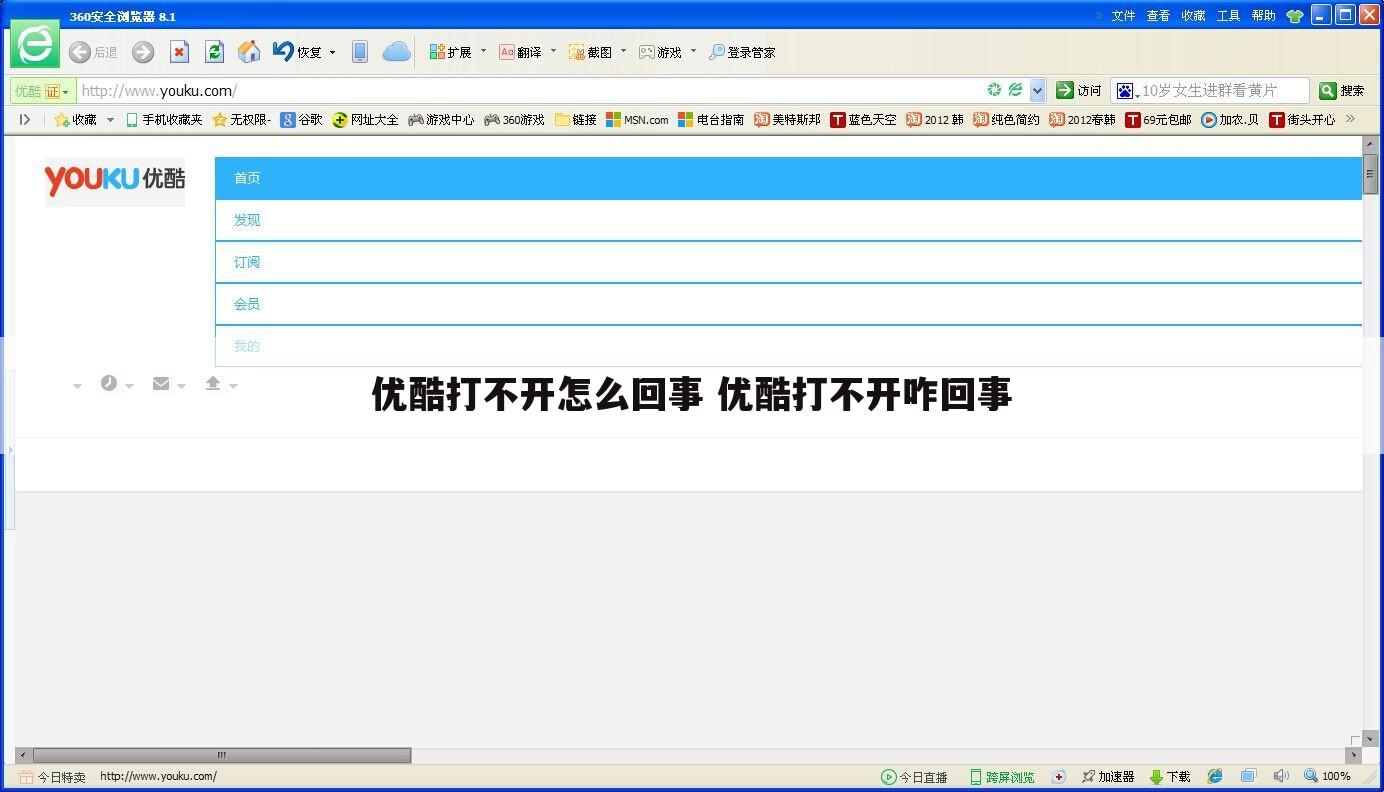
Task: Click the 优酷 证 site certificate badge
Action: pyautogui.click(x=42, y=91)
